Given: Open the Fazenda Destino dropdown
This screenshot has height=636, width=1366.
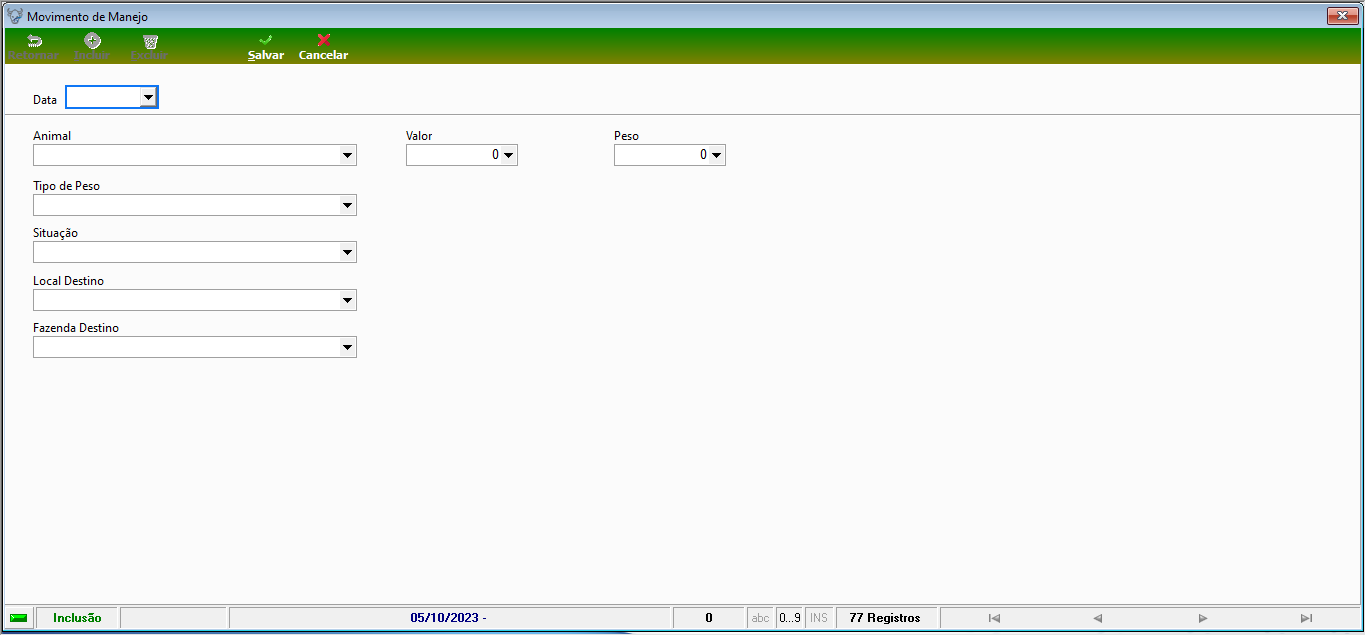Looking at the screenshot, I should (347, 347).
